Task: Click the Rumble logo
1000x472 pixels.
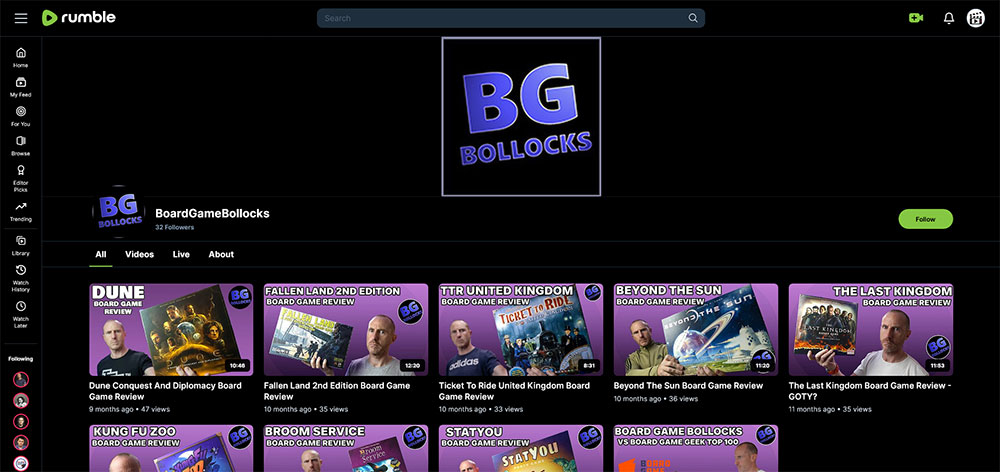Action: 78,18
